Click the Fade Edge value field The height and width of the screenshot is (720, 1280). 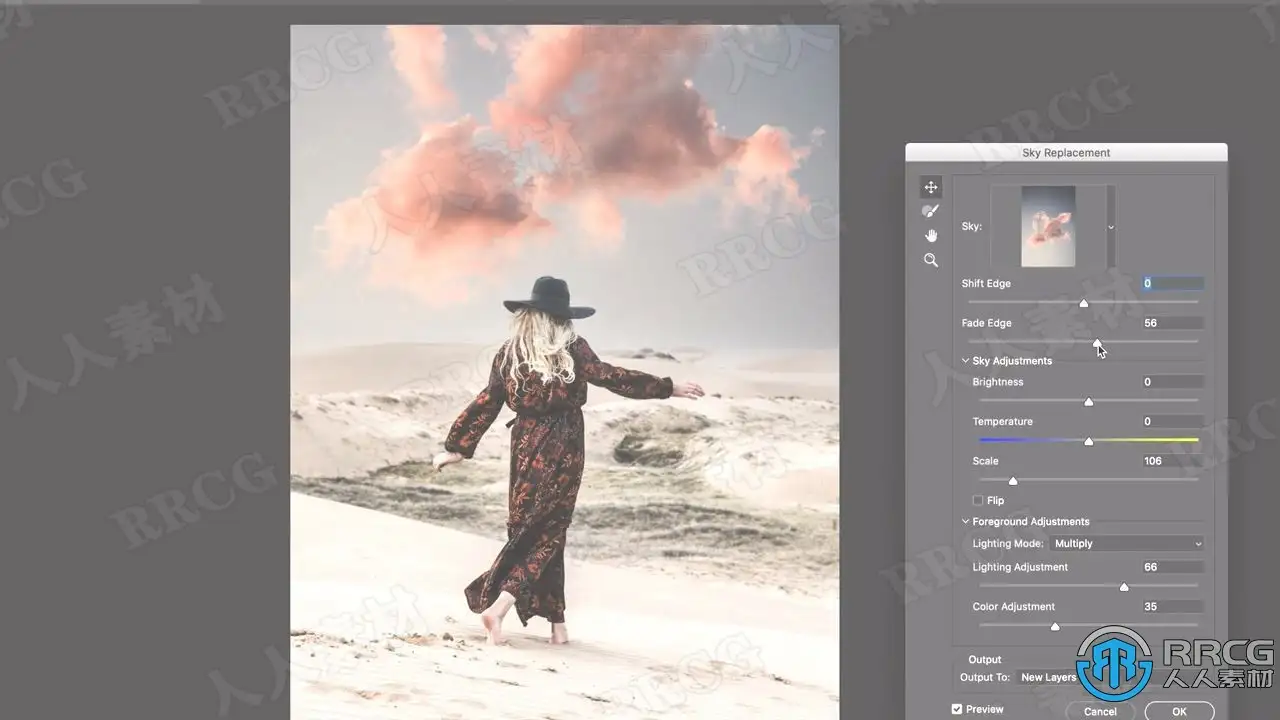tap(1173, 323)
